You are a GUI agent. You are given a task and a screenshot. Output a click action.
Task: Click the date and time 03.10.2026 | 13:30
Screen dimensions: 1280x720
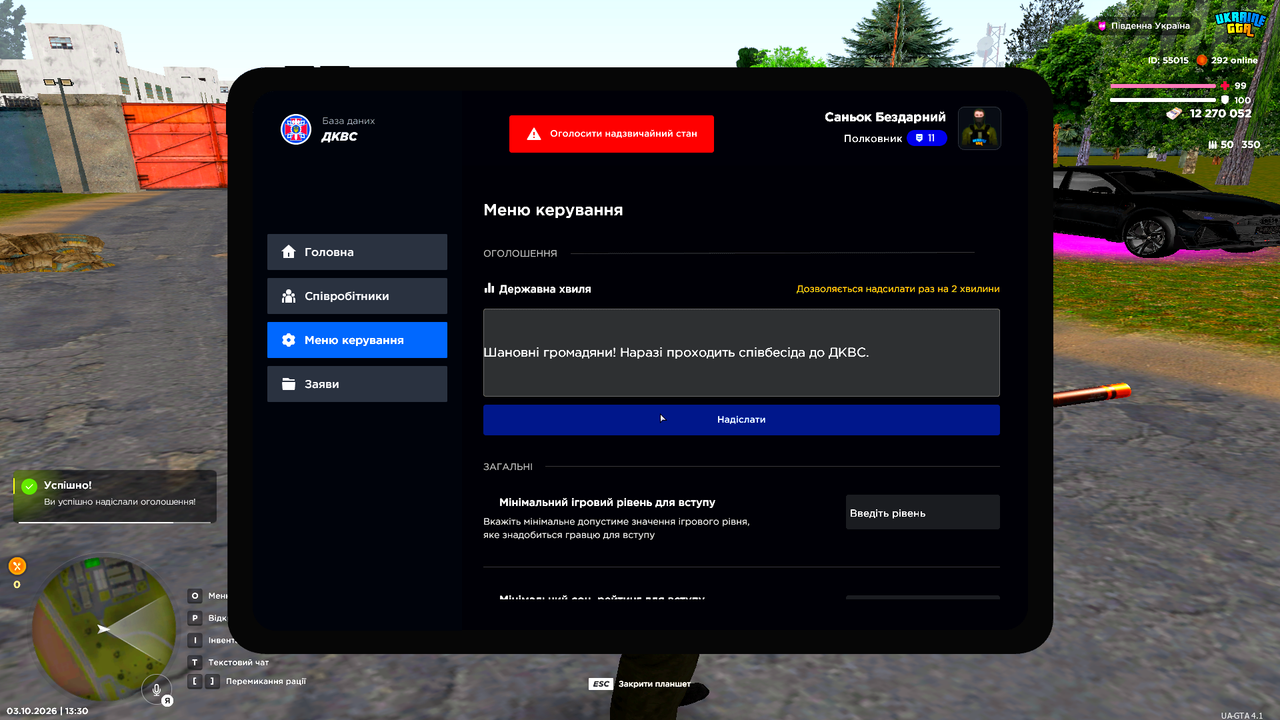tap(46, 711)
